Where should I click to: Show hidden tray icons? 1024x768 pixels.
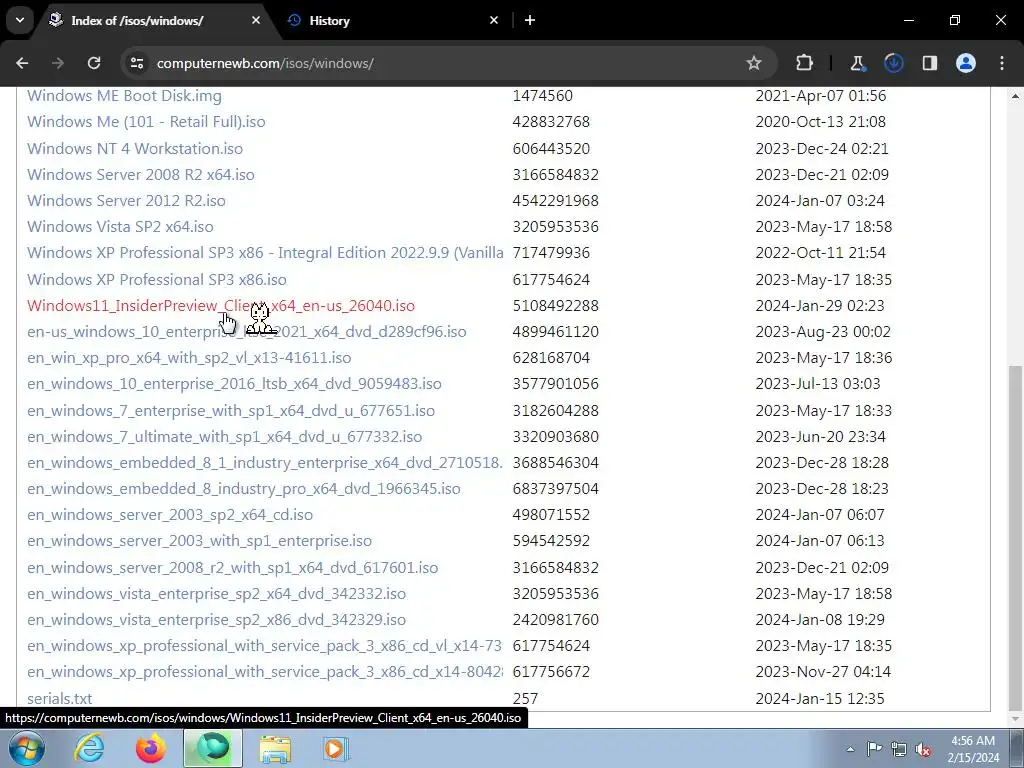(850, 749)
